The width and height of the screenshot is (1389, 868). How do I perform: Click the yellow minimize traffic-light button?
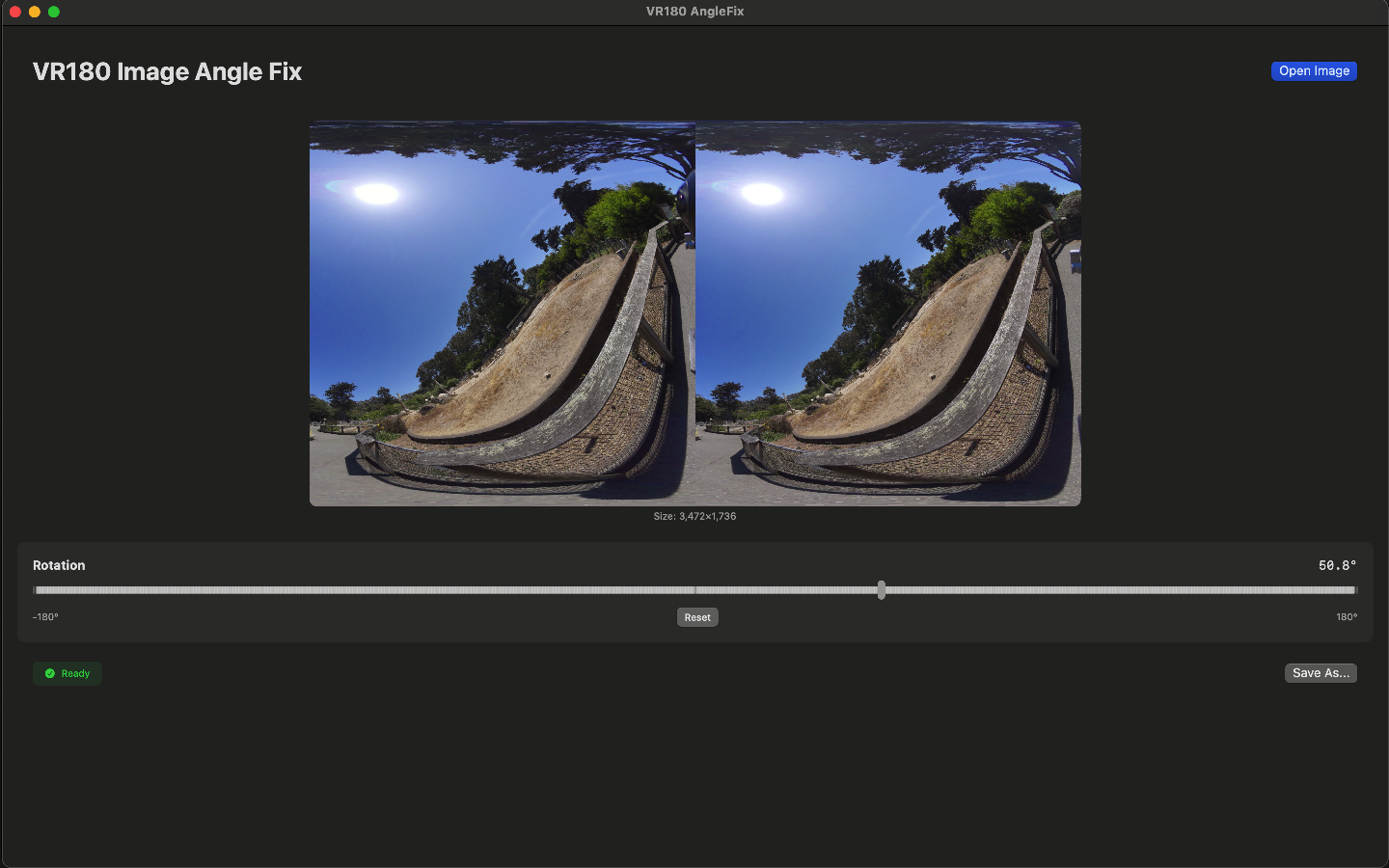click(35, 12)
